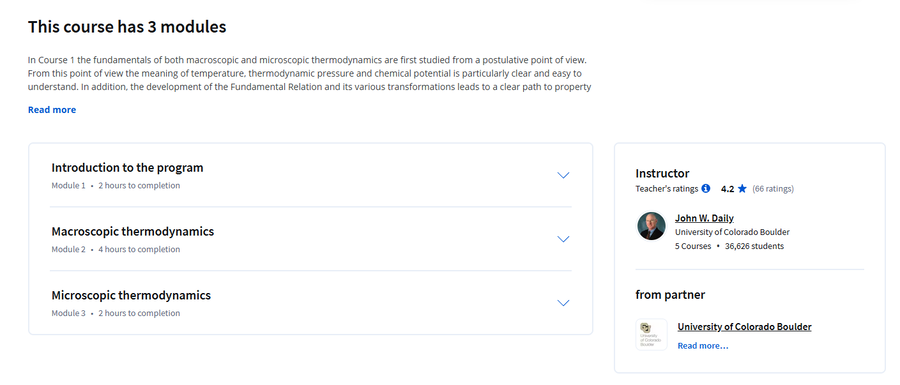This screenshot has height=385, width=900.
Task: Click the 66 ratings count text
Action: 773,188
